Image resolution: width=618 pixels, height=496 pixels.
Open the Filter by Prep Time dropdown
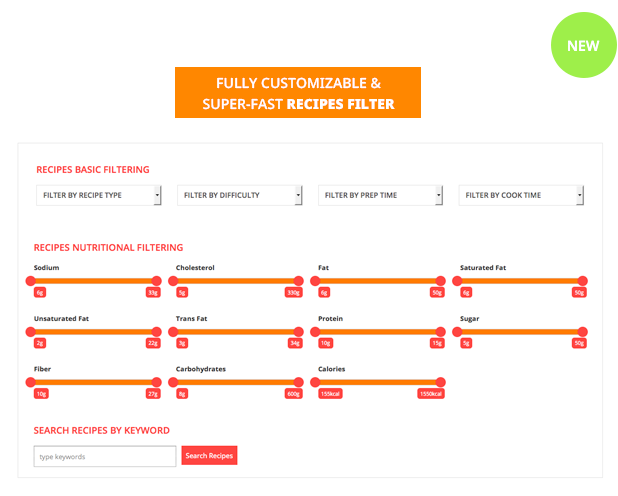[x=380, y=195]
